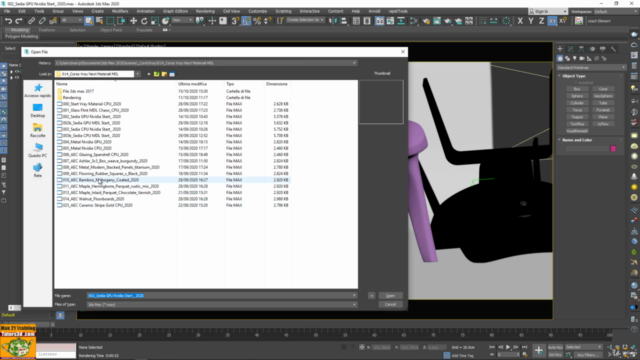Image resolution: width=640 pixels, height=360 pixels.
Task: Click the Cancel button in dialog
Action: 390,304
